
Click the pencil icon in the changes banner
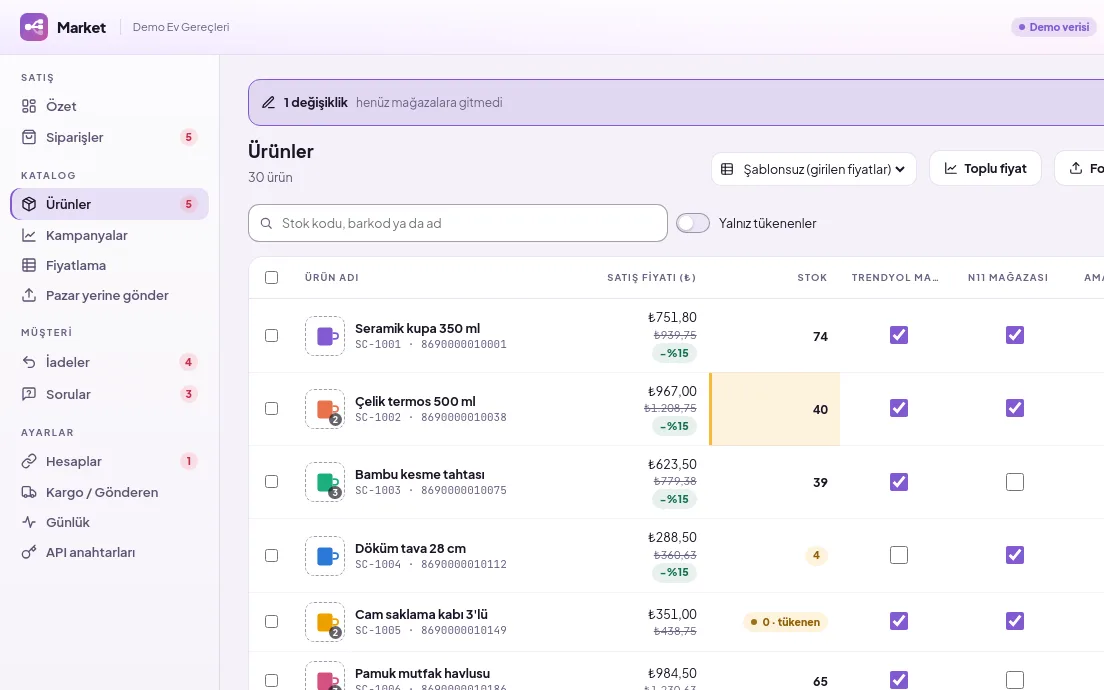coord(268,103)
